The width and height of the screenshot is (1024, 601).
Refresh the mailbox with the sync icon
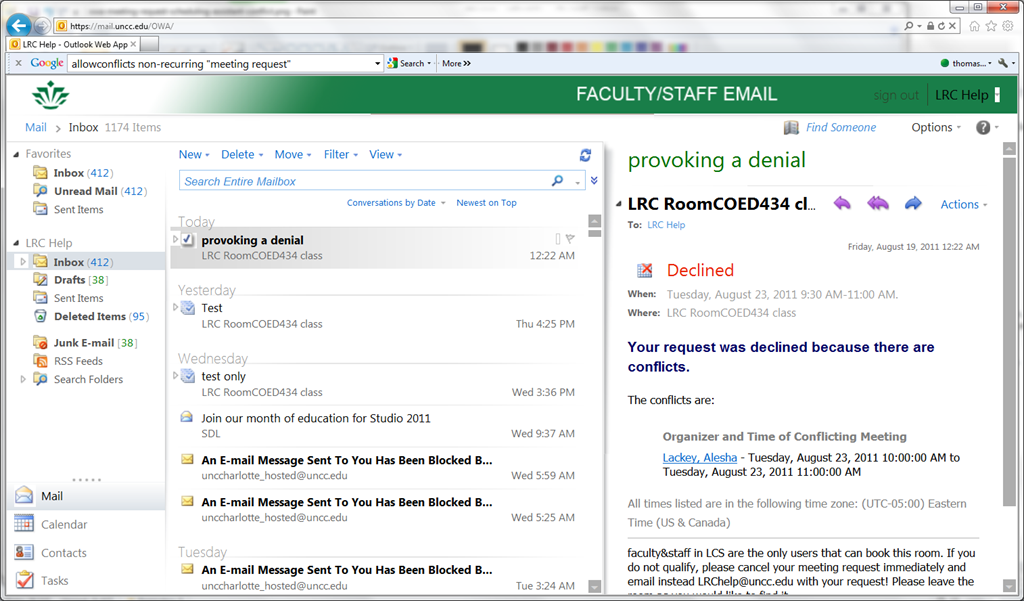click(x=585, y=155)
